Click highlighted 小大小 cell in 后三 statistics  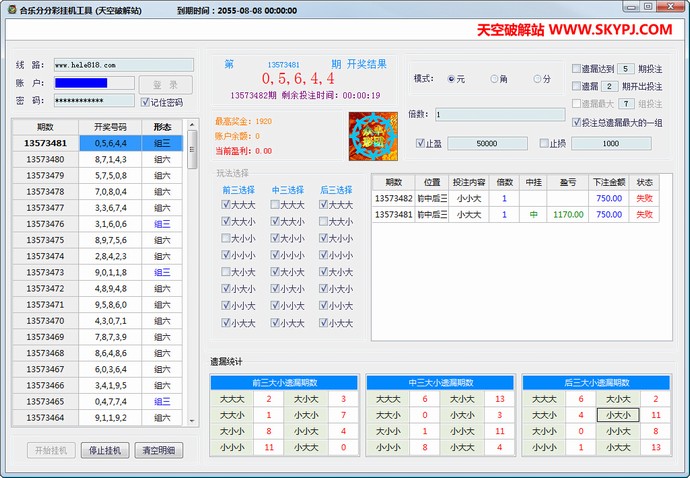pyautogui.click(x=617, y=414)
